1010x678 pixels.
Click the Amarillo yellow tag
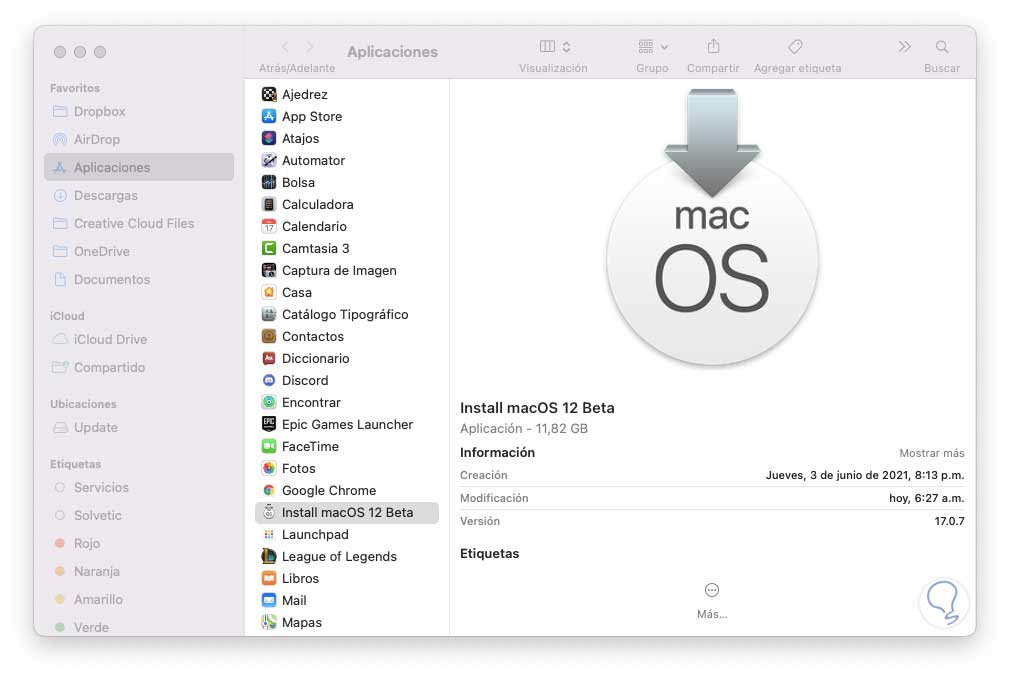(138, 599)
